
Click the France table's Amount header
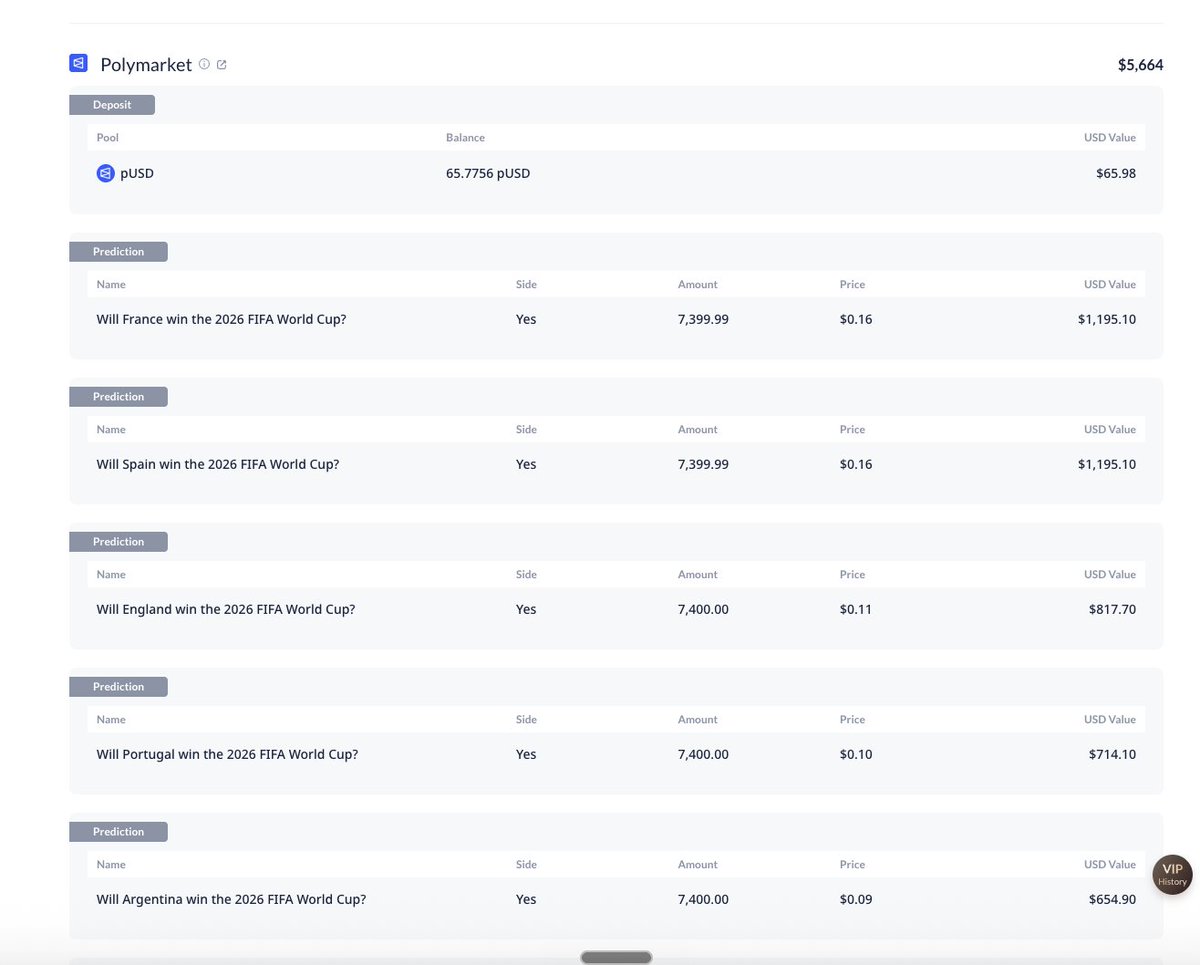coord(698,284)
